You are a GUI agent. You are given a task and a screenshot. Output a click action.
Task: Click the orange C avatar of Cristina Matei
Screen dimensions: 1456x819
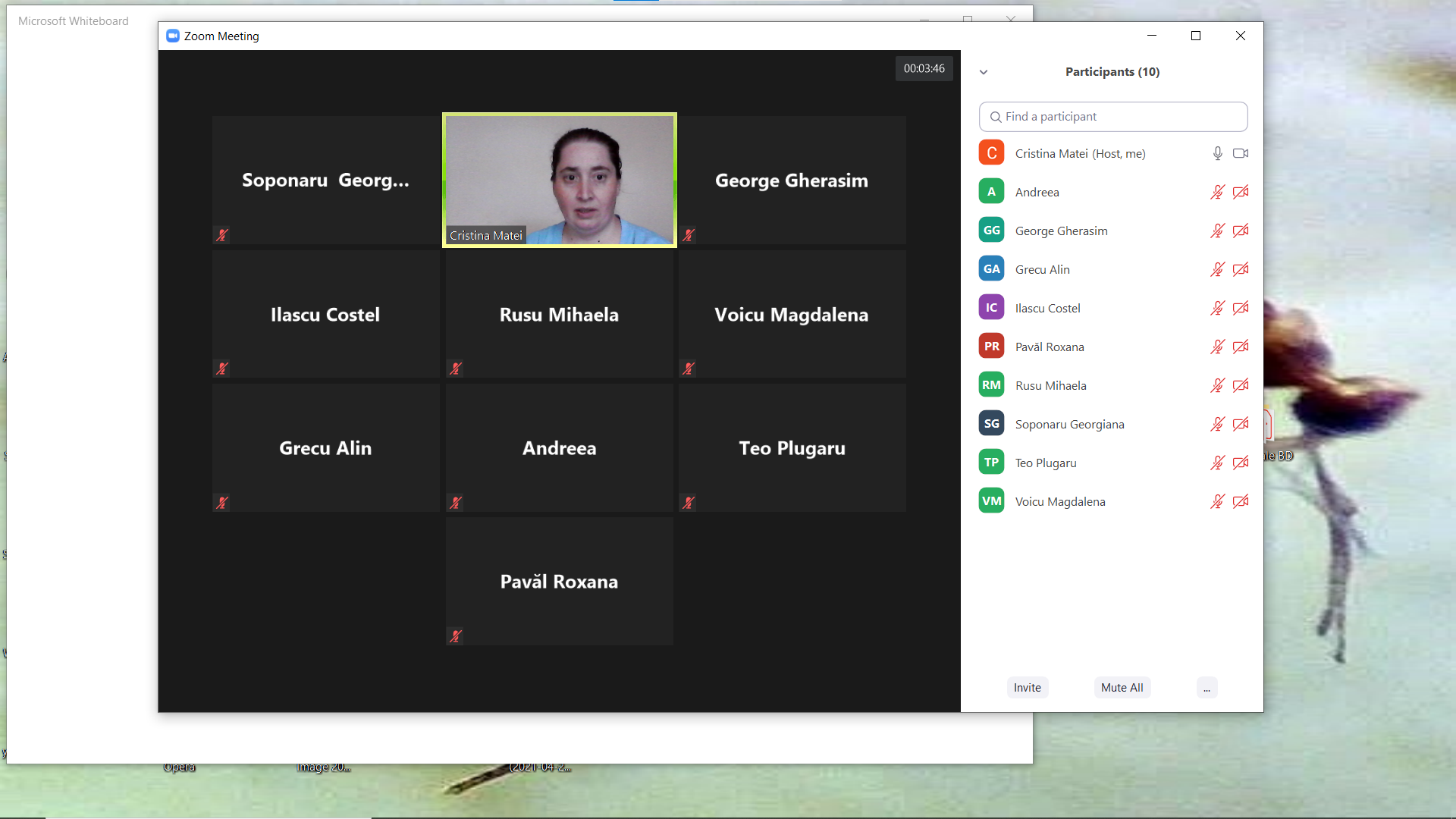coord(991,153)
